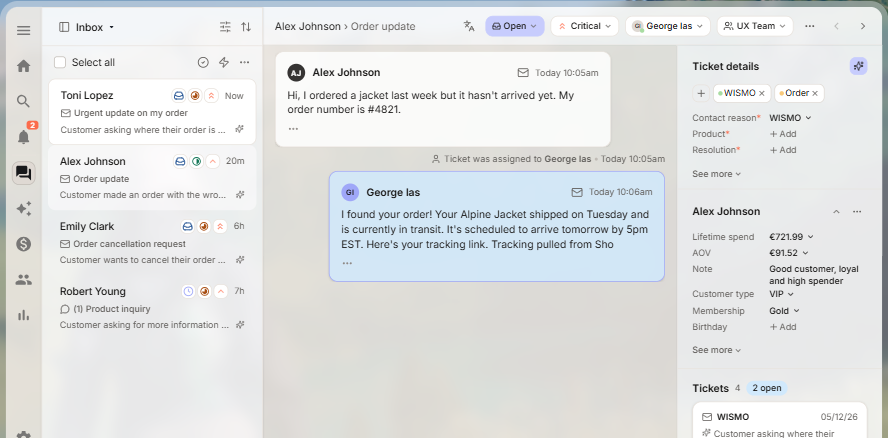This screenshot has width=888, height=438.
Task: Add a tag with the plus button
Action: (701, 93)
